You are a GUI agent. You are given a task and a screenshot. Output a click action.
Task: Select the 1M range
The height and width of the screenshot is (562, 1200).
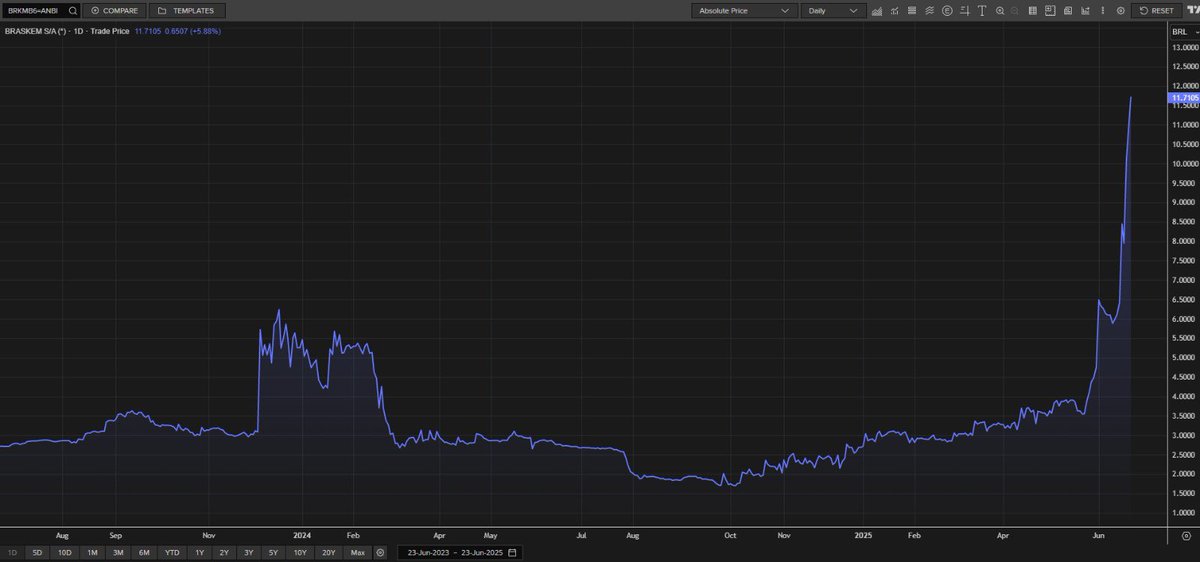click(91, 552)
